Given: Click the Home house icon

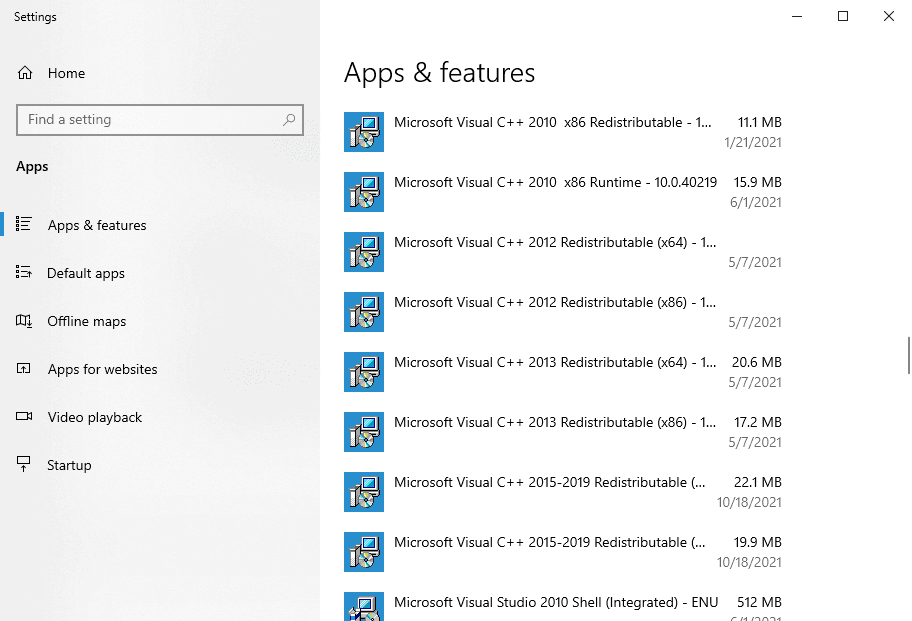Looking at the screenshot, I should [25, 73].
